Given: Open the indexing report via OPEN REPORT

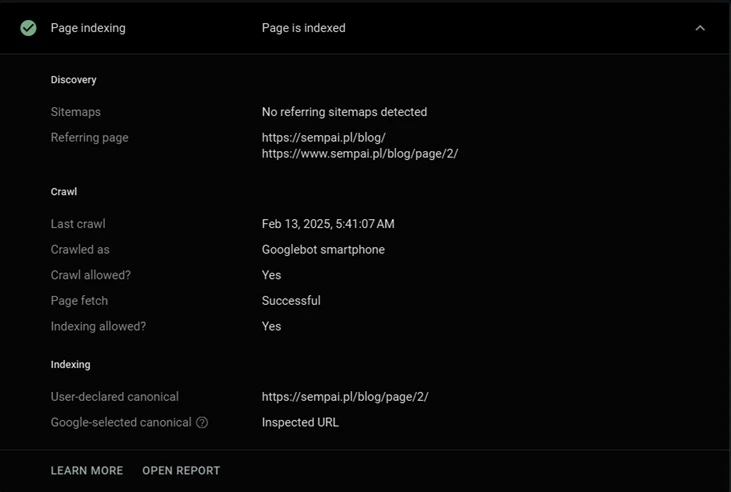Looking at the screenshot, I should click(x=181, y=470).
